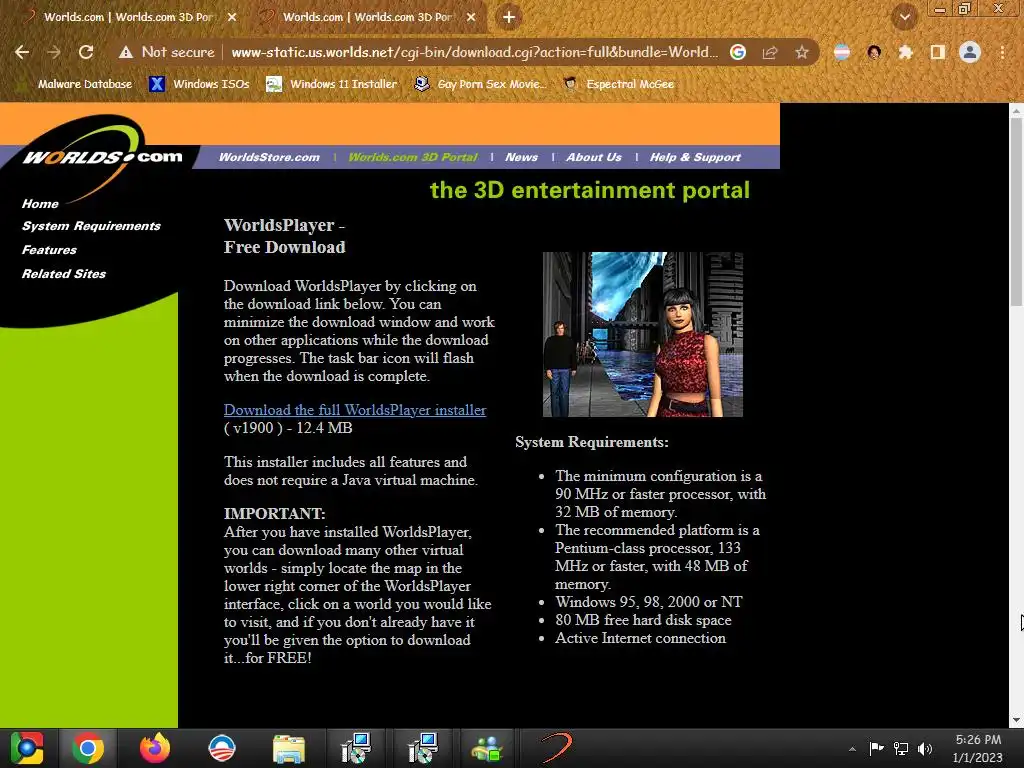Show hidden system tray icons
This screenshot has height=768, width=1024.
point(852,749)
